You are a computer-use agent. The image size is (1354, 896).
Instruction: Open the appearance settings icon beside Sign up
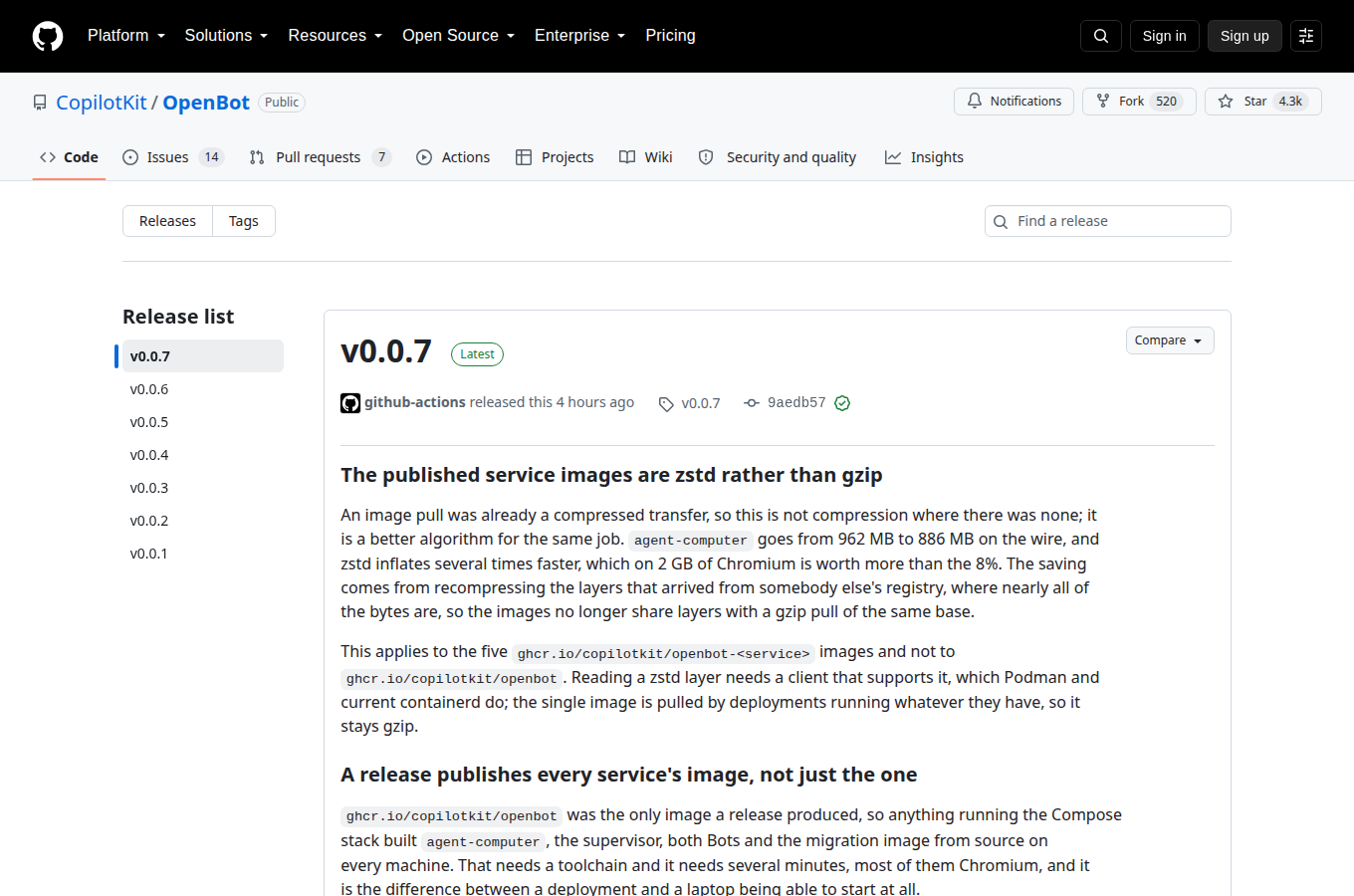(1306, 36)
